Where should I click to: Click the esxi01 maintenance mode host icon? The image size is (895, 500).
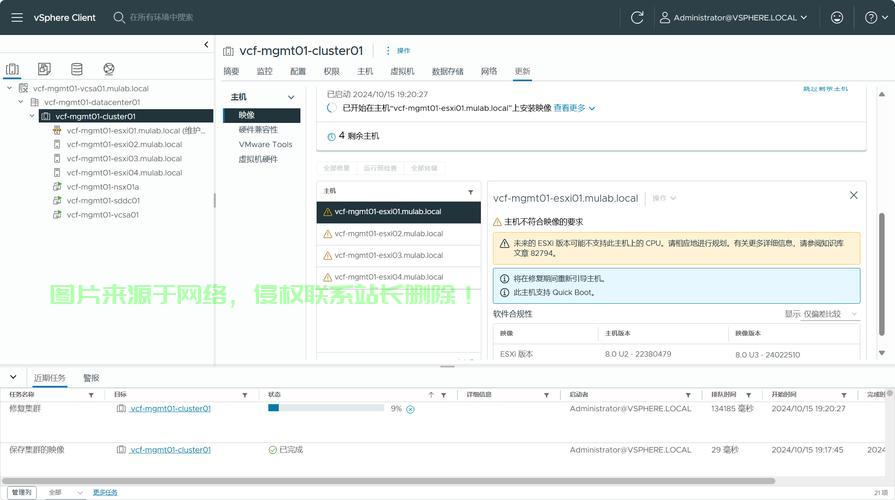click(x=57, y=130)
